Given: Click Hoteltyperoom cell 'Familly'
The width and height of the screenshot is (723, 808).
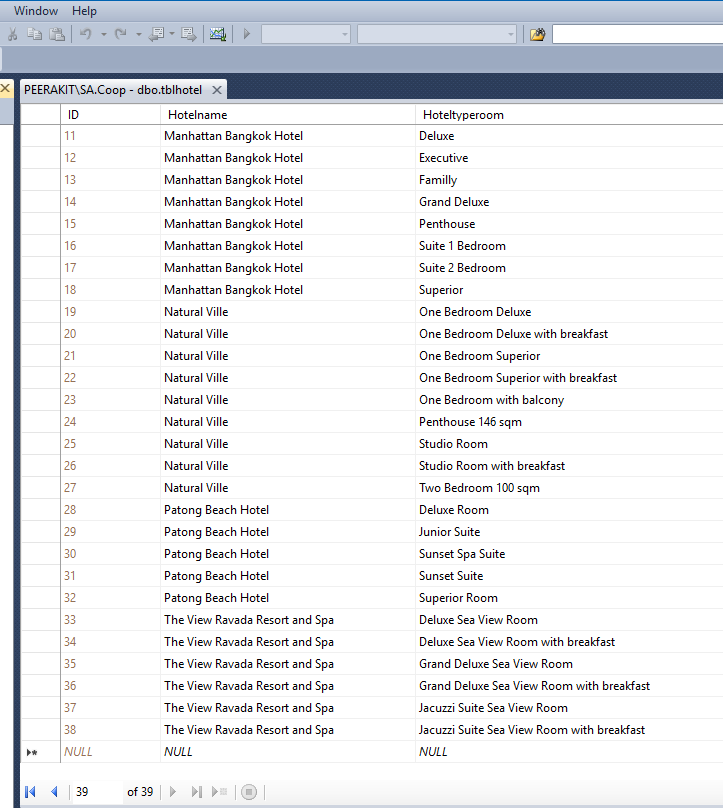Looking at the screenshot, I should [x=569, y=180].
